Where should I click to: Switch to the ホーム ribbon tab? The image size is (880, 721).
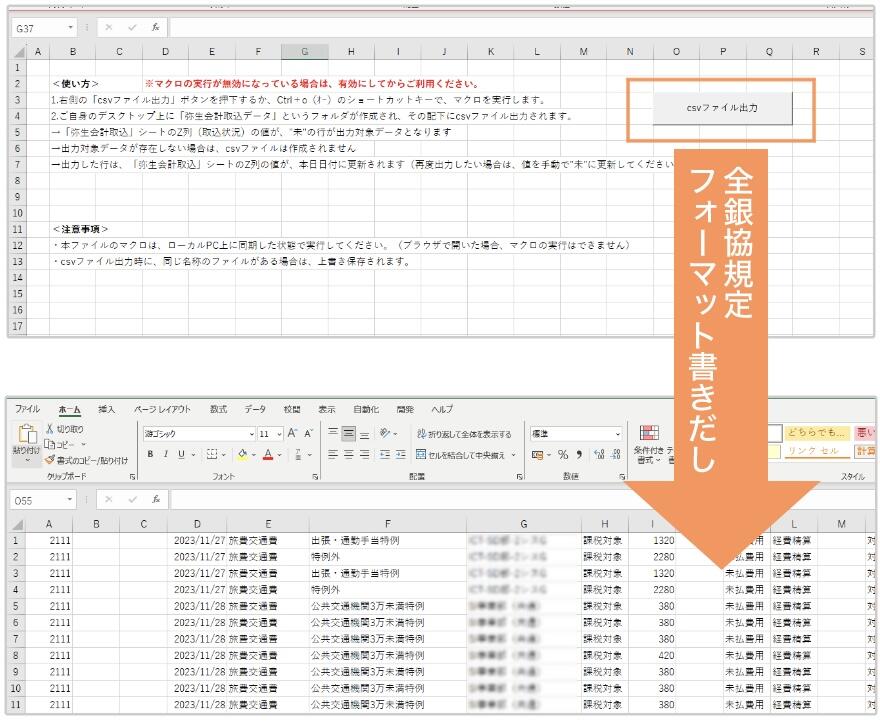point(70,410)
